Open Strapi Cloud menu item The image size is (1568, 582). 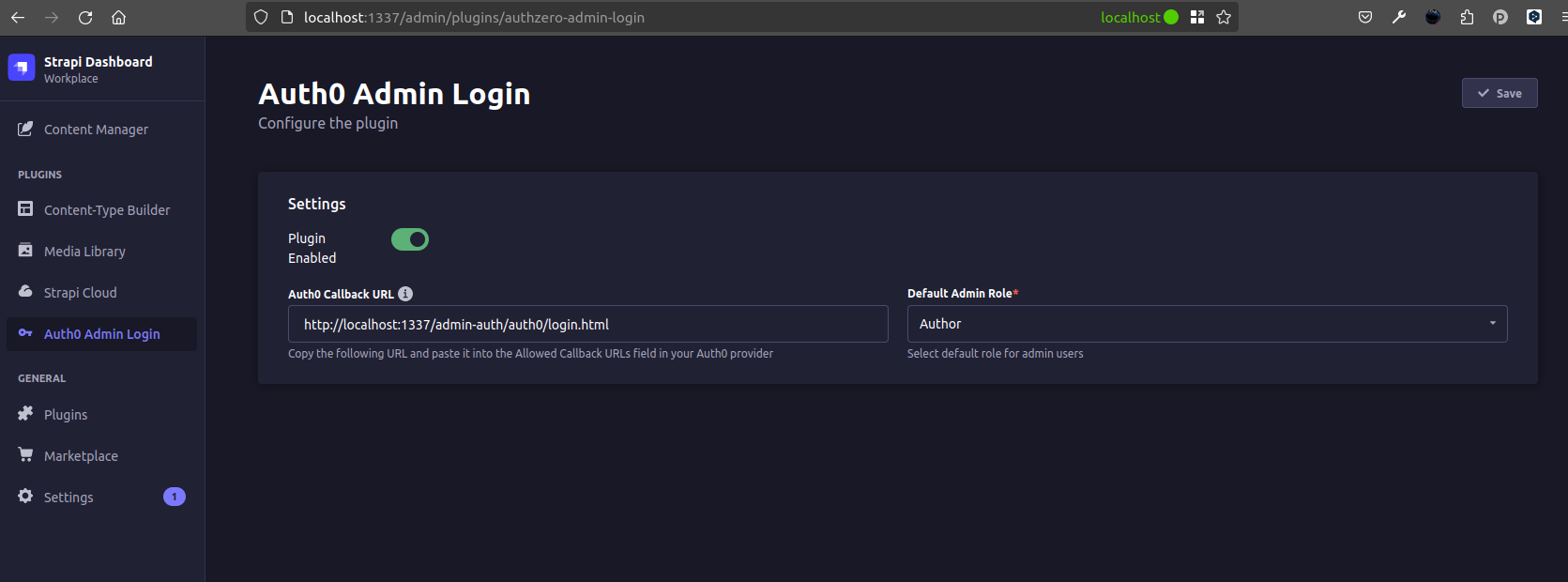(x=102, y=293)
